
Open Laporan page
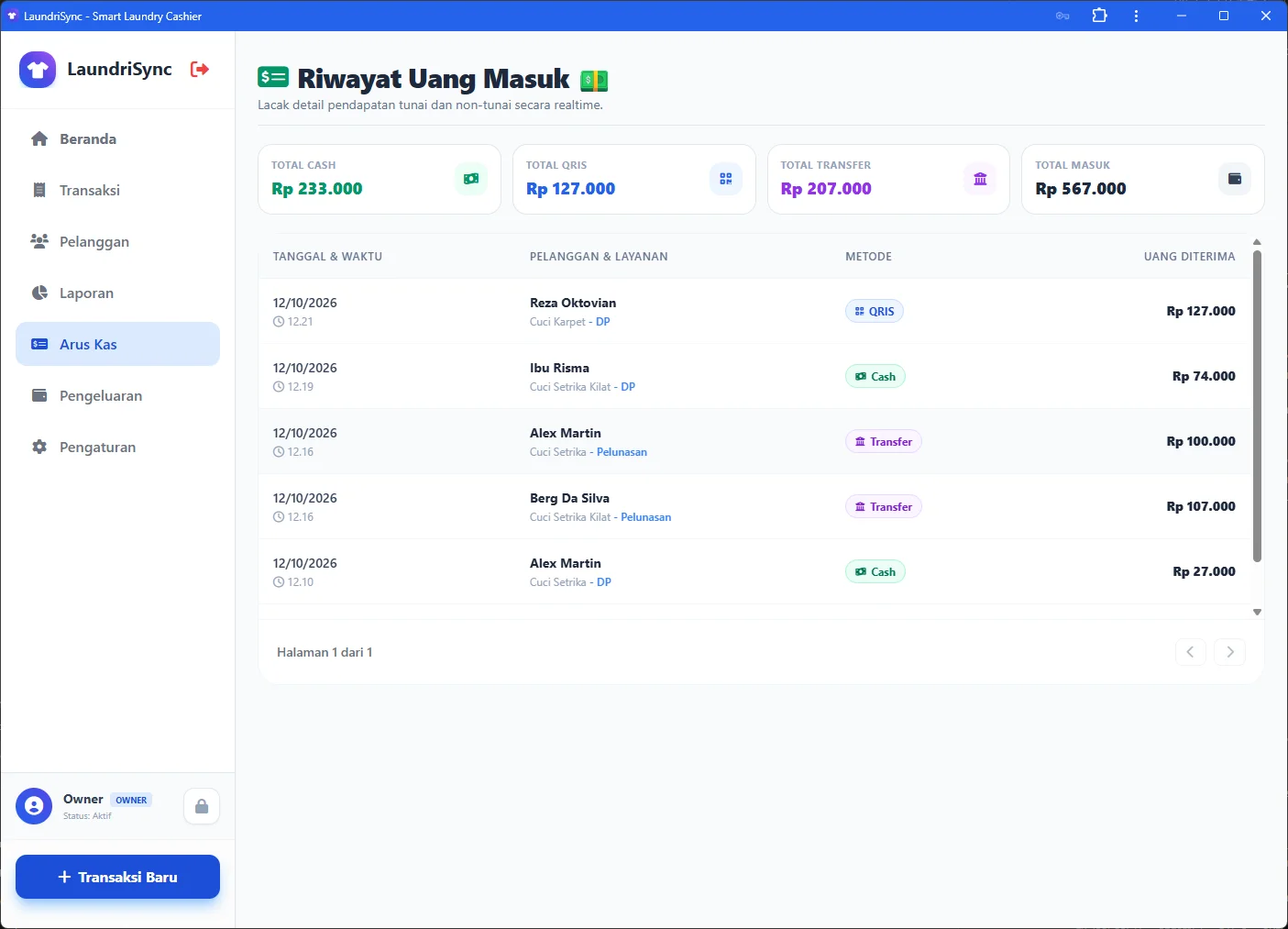point(117,293)
